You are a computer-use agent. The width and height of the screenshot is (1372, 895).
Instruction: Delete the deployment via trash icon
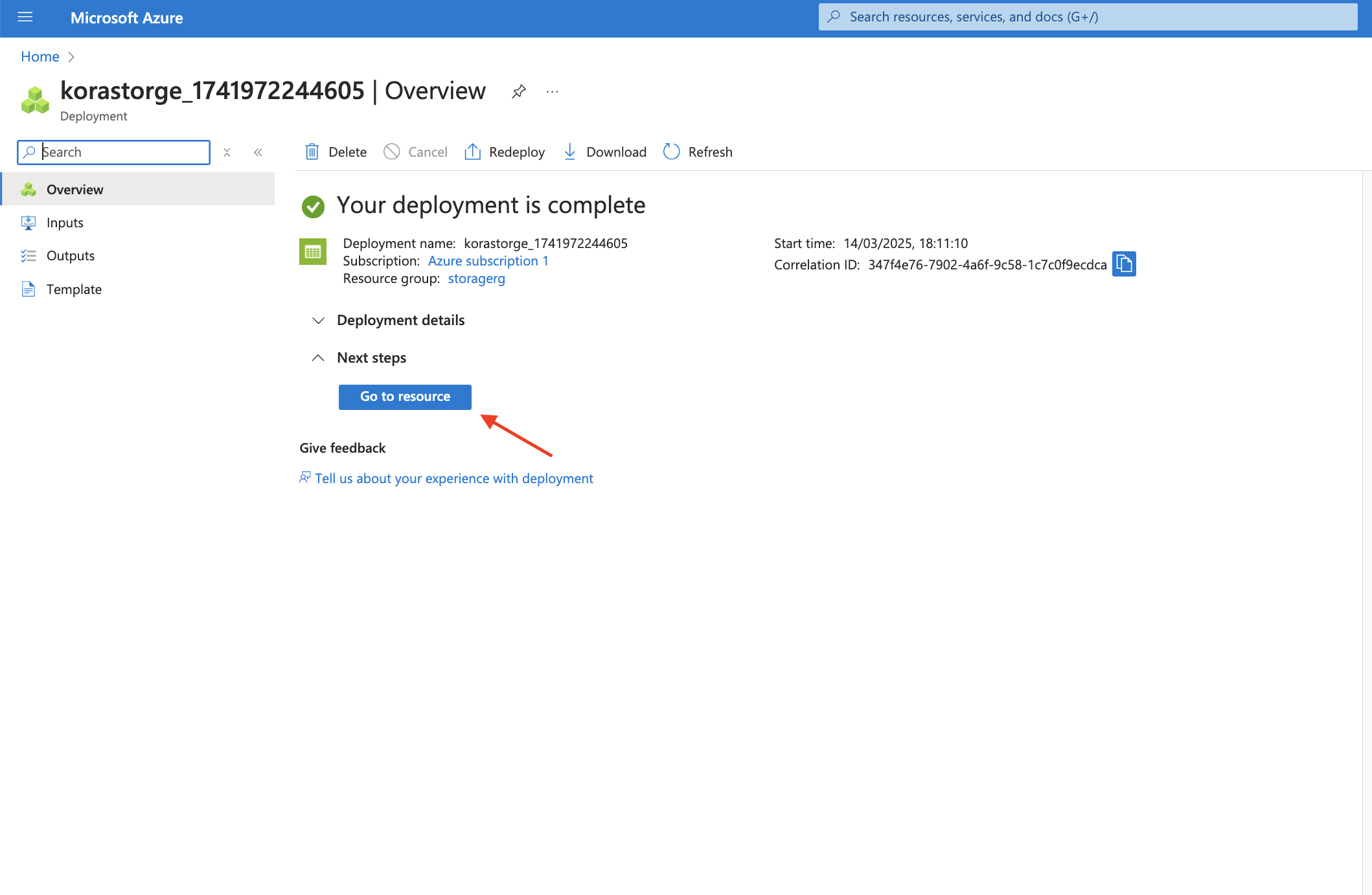tap(336, 152)
